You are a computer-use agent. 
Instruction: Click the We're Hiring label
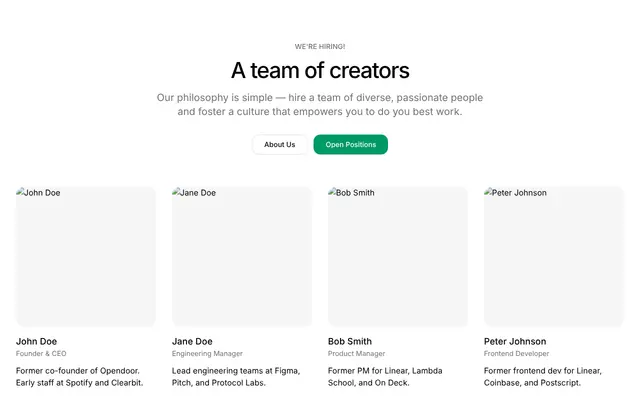pyautogui.click(x=320, y=47)
